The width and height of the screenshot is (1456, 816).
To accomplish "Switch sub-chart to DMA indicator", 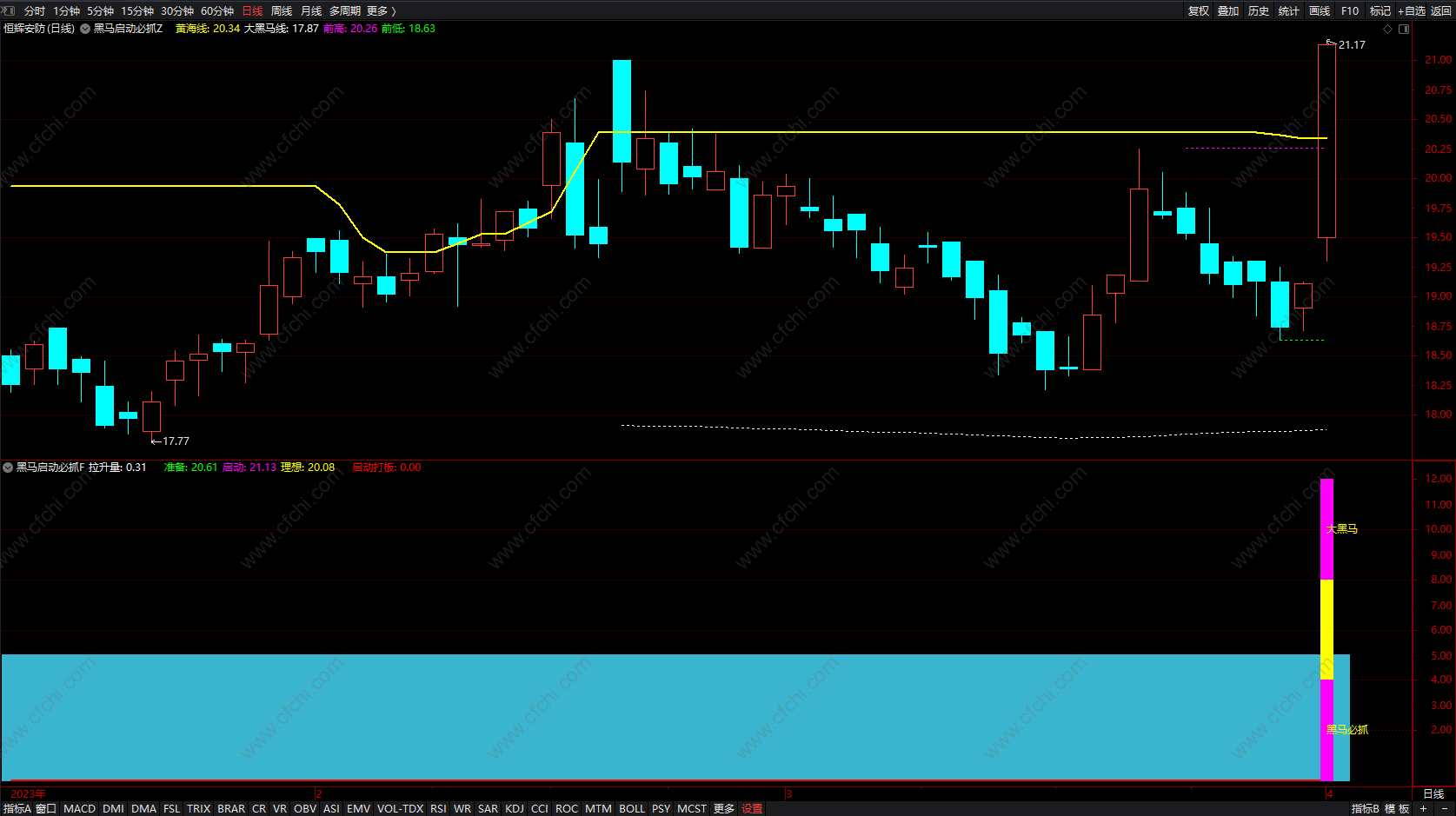I will (143, 808).
